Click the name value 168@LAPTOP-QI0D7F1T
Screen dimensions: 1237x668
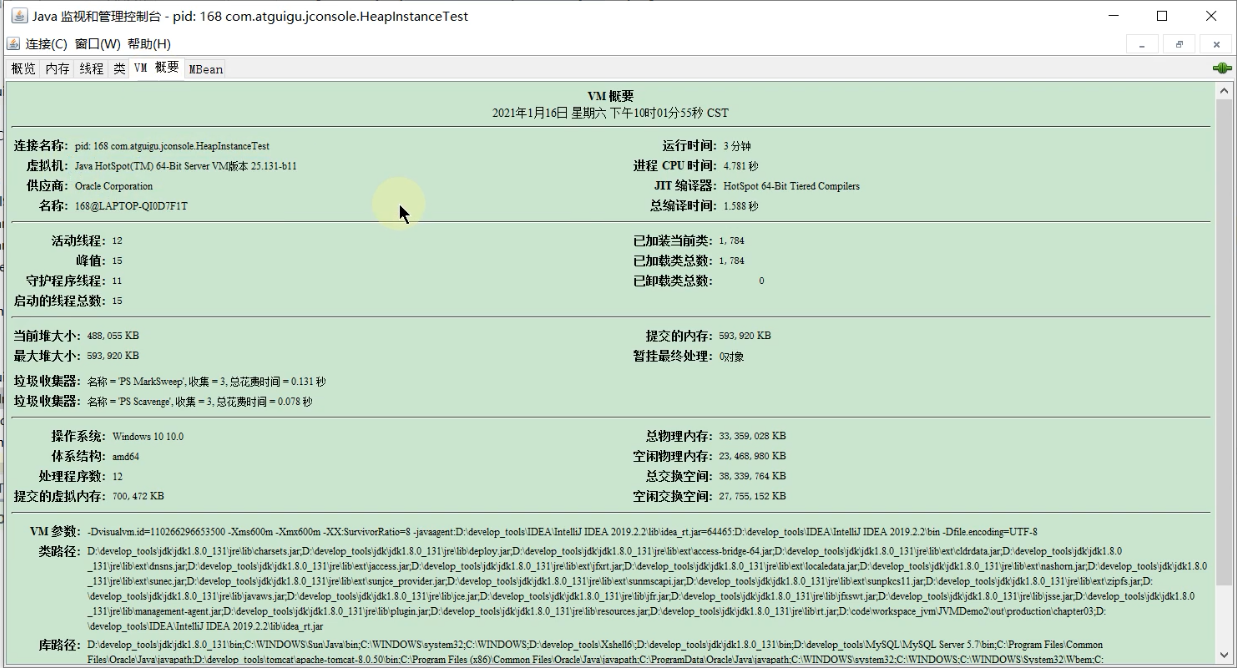tap(131, 206)
